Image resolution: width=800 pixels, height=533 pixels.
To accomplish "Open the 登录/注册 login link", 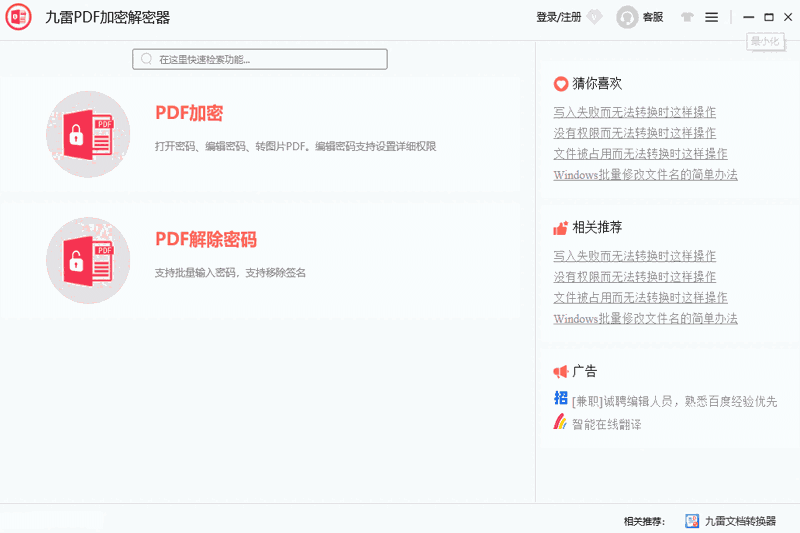I will [558, 17].
